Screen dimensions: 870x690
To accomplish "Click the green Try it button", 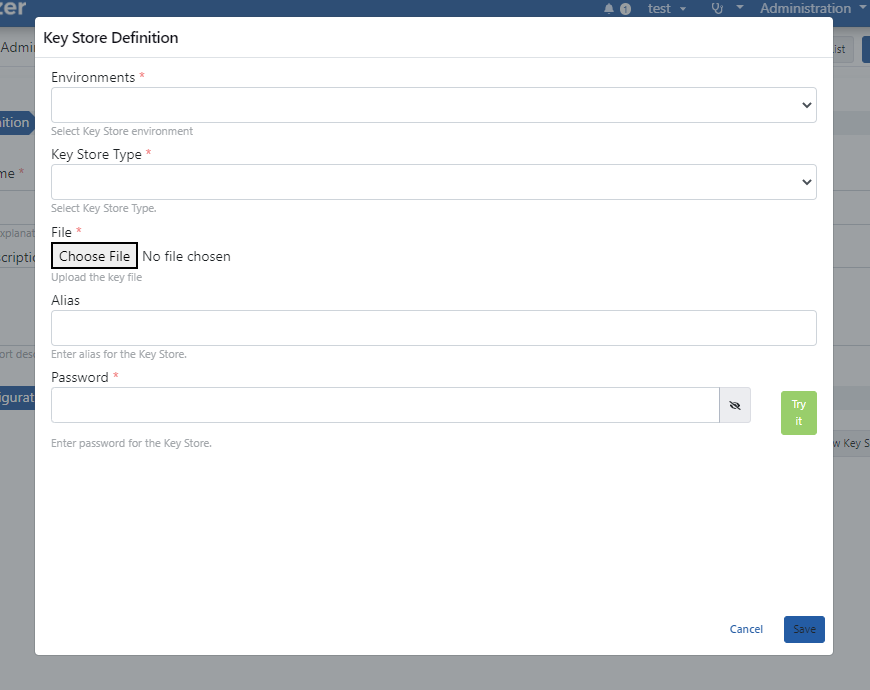I will (798, 413).
